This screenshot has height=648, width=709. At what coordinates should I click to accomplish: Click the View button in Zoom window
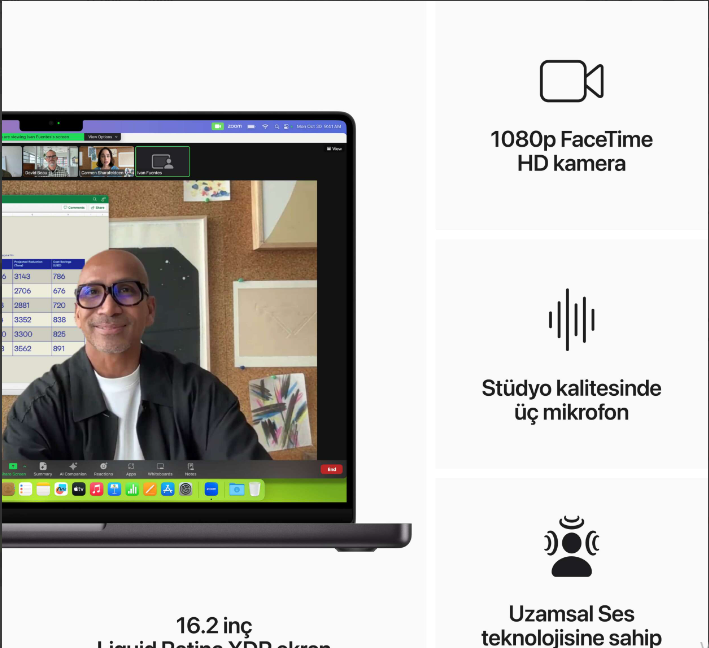click(x=335, y=149)
